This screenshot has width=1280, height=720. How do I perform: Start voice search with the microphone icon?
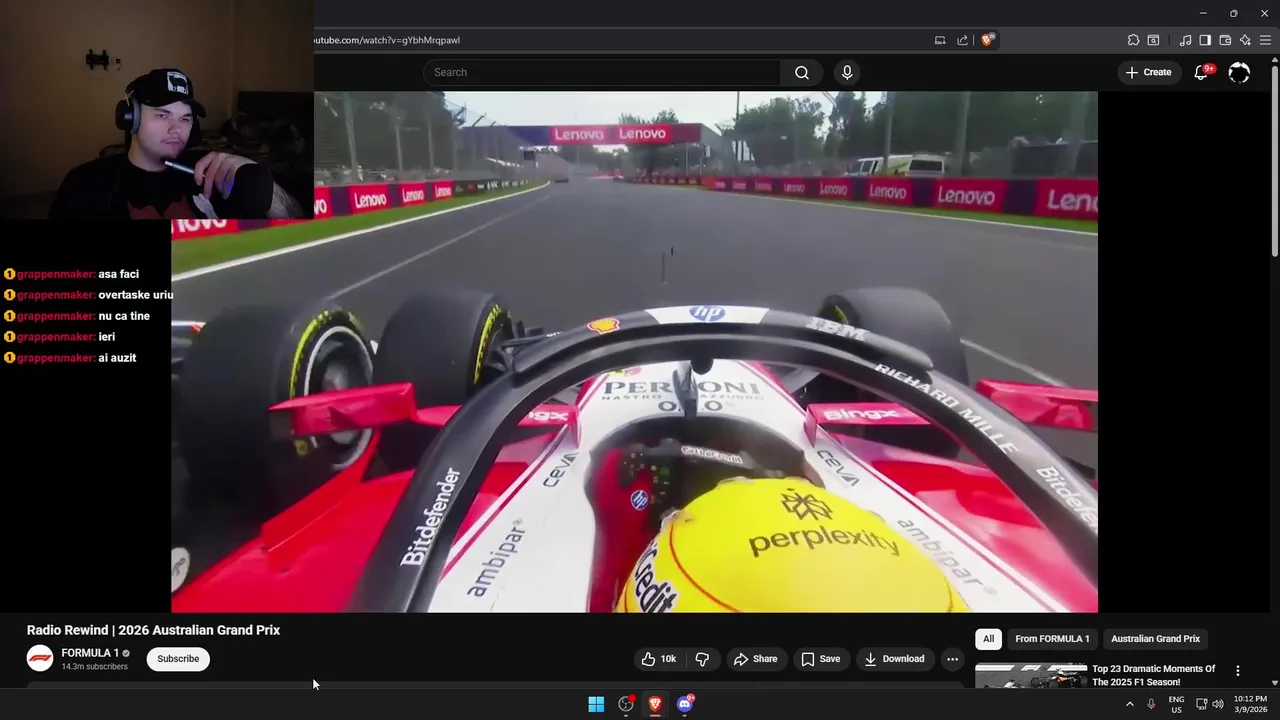point(847,72)
